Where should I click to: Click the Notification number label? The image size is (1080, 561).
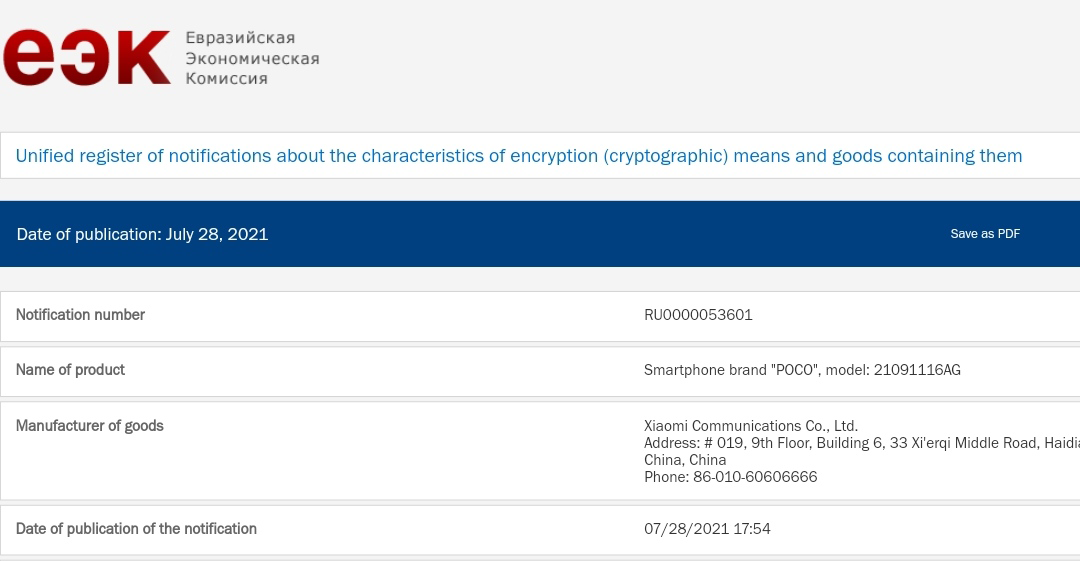[x=80, y=315]
